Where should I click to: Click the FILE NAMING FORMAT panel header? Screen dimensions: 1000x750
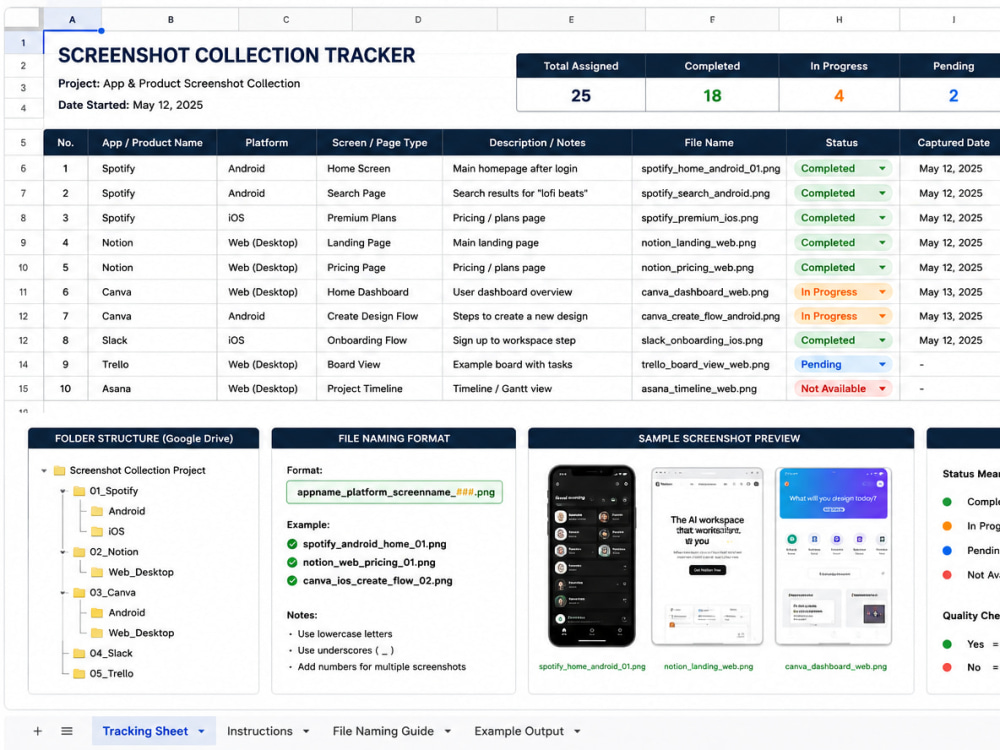pyautogui.click(x=393, y=439)
